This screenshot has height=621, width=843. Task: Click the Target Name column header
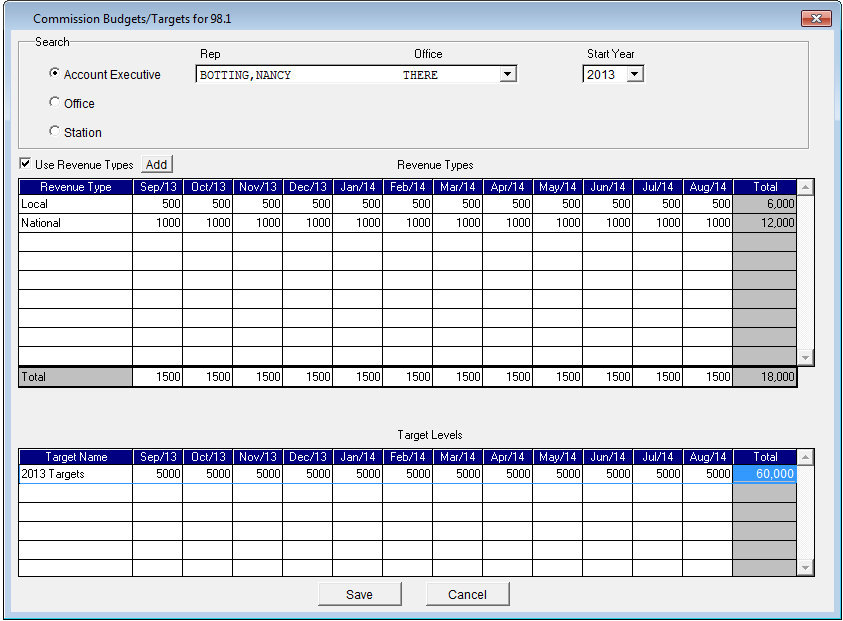click(75, 457)
